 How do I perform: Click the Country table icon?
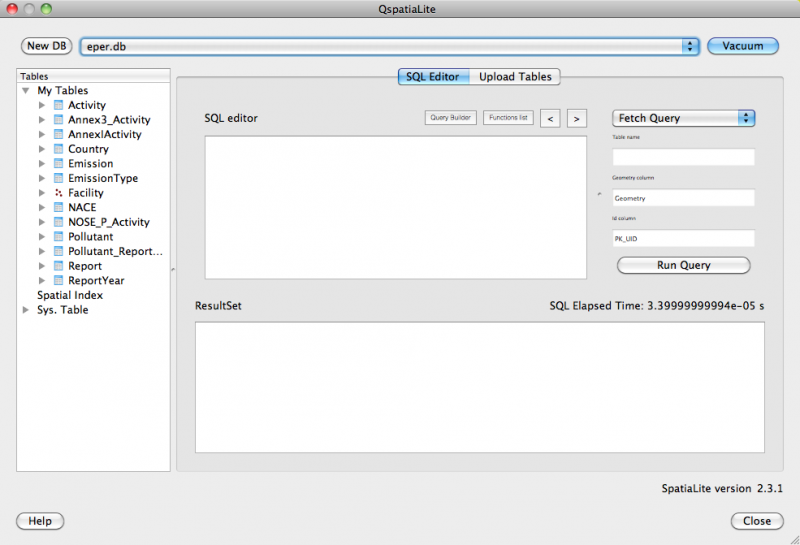[58, 149]
